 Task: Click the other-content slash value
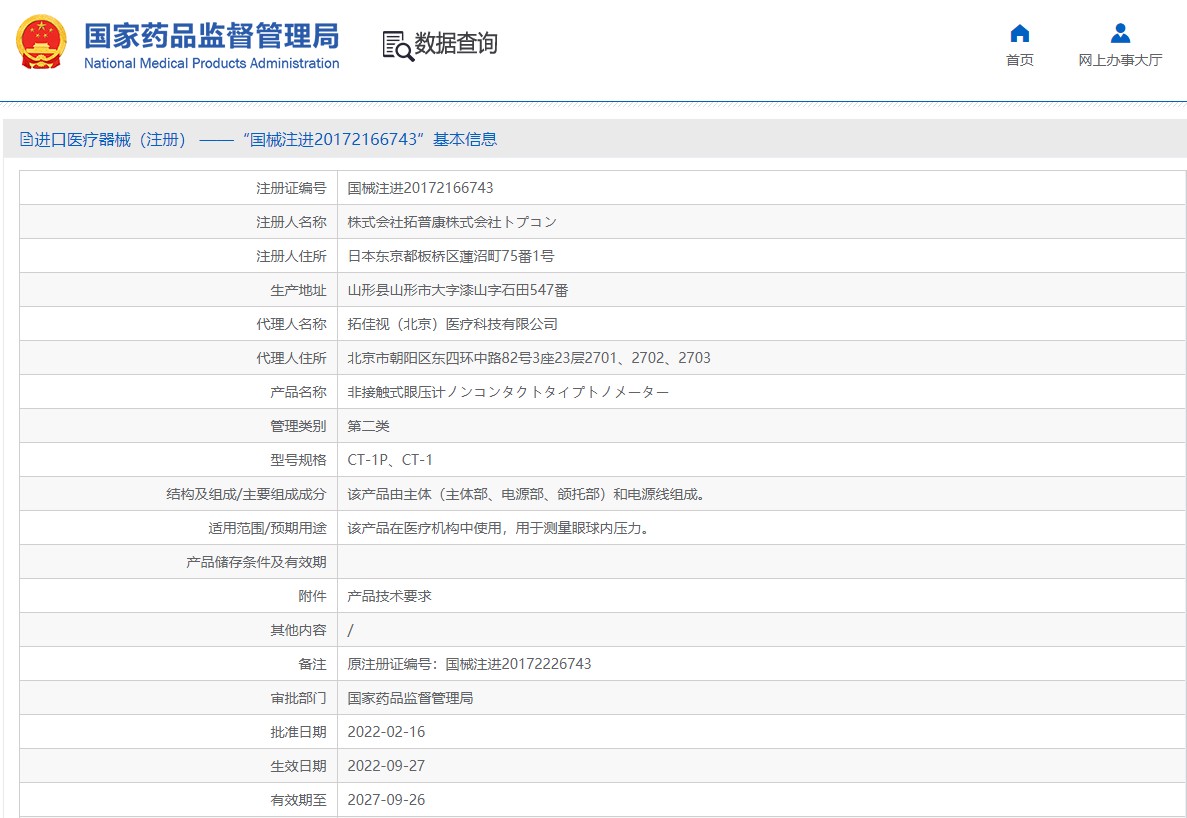coord(350,630)
